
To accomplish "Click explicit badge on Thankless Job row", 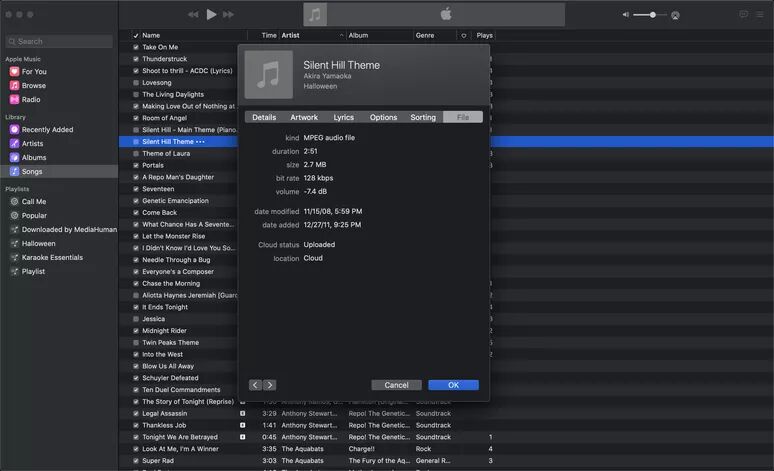I will click(242, 425).
